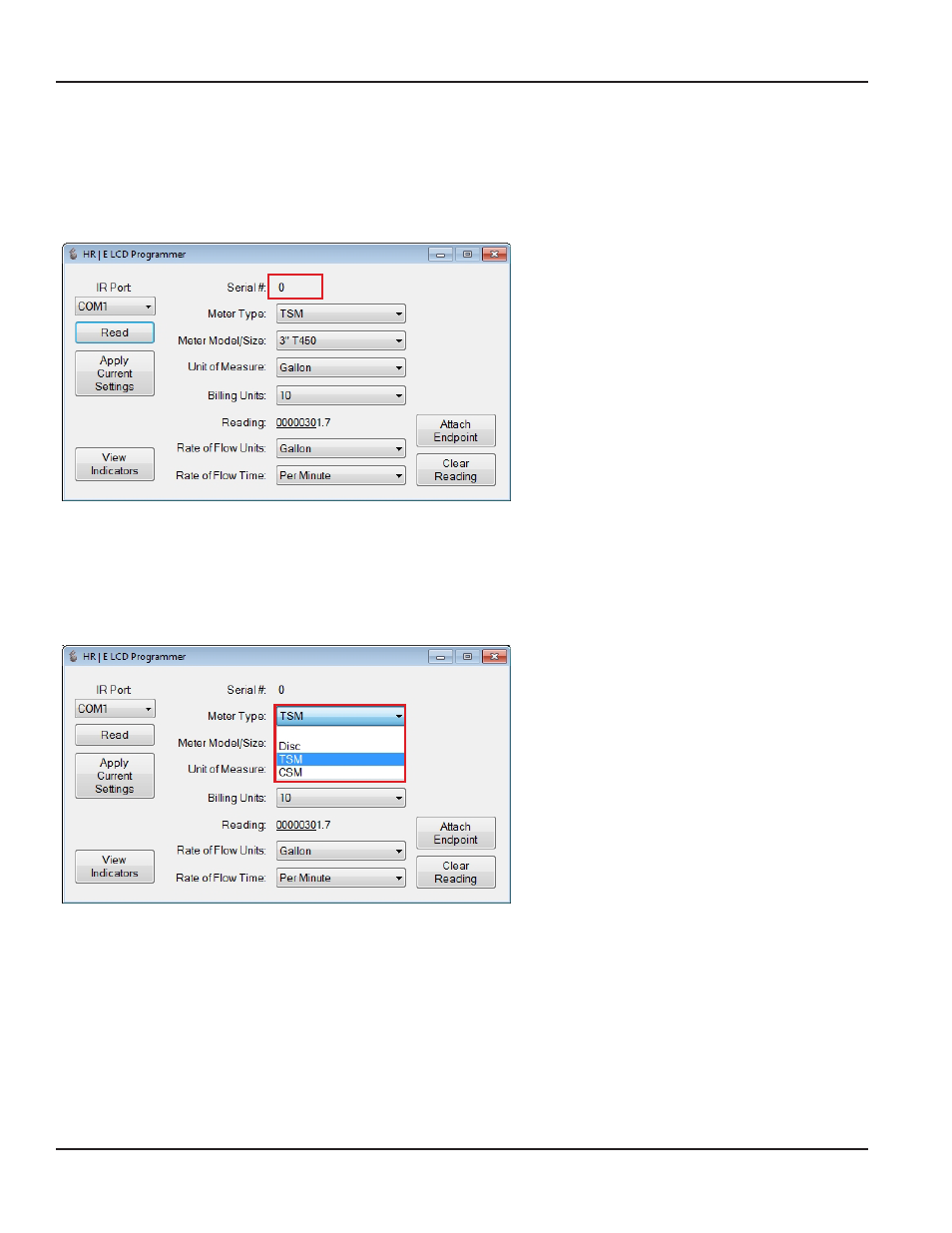Image resolution: width=952 pixels, height=1233 pixels.
Task: Open Billing Units dropdown in lower window
Action: tap(340, 798)
